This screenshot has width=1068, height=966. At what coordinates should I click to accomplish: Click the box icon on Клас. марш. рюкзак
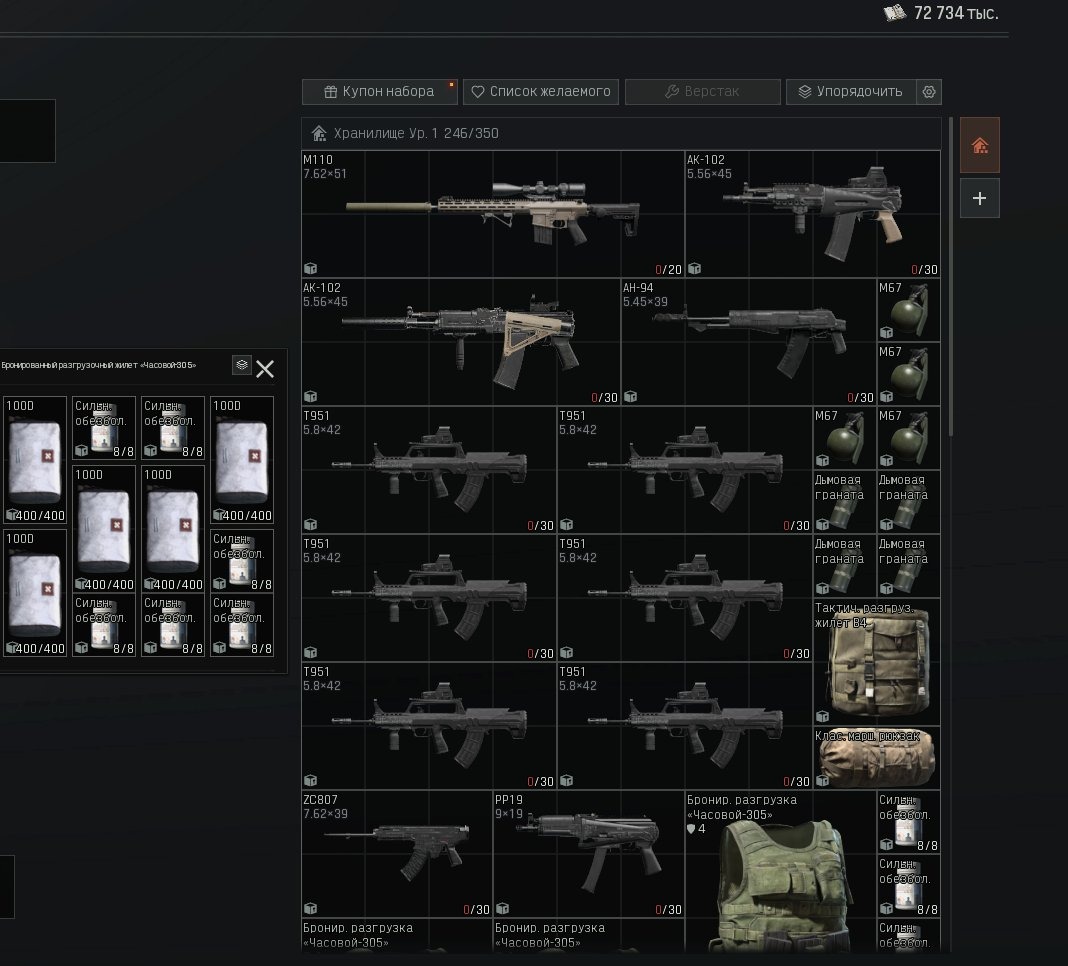822,781
